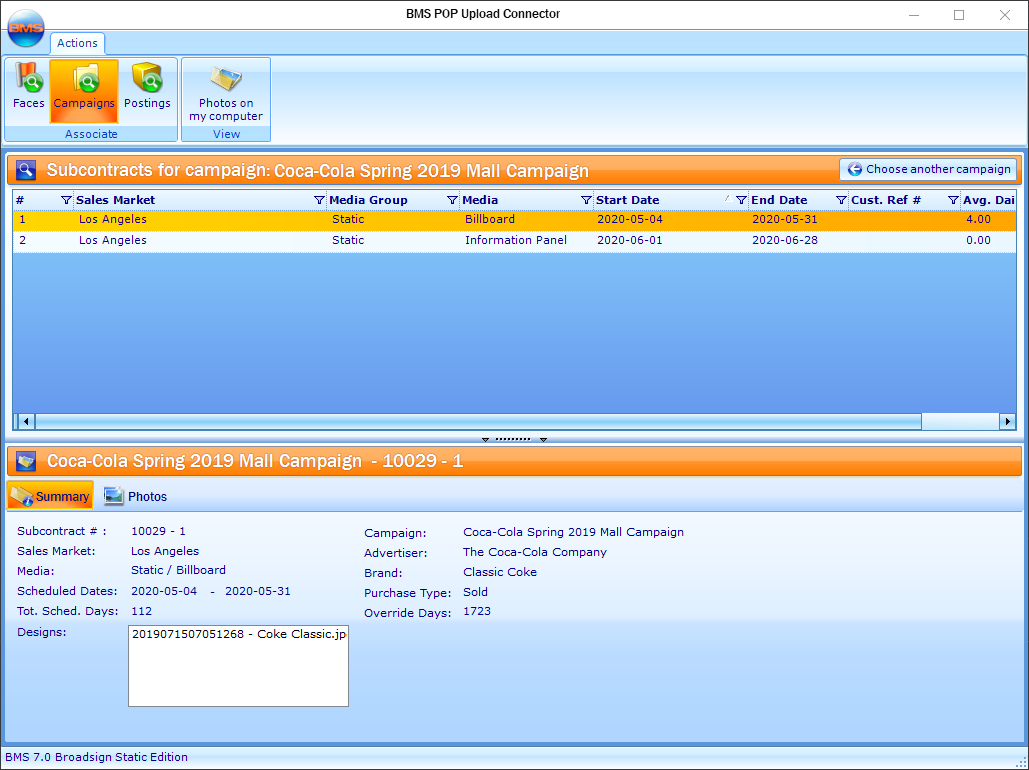This screenshot has height=770, width=1029.
Task: Open filter for End Date column
Action: point(841,200)
